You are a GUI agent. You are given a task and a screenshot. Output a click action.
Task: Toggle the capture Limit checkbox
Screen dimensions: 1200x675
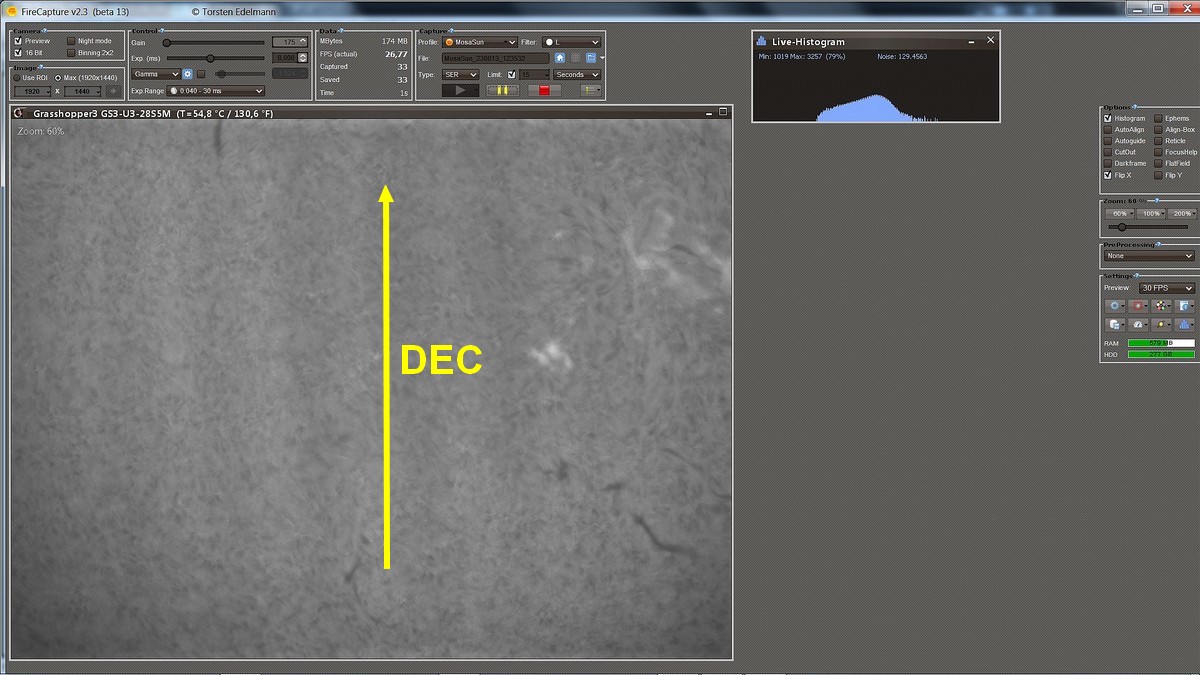[x=512, y=74]
